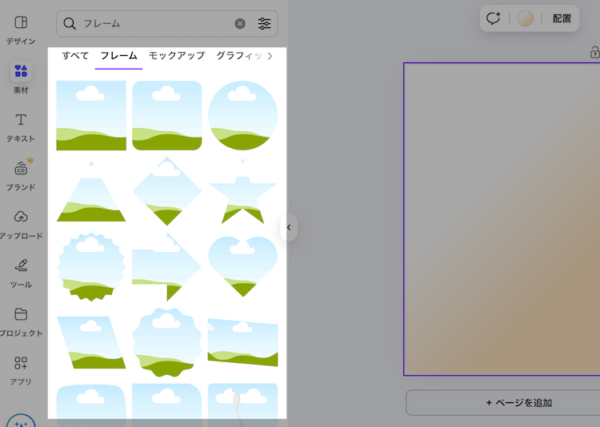
Task: Open the ツール (Tools) sidebar panel
Action: 21,273
